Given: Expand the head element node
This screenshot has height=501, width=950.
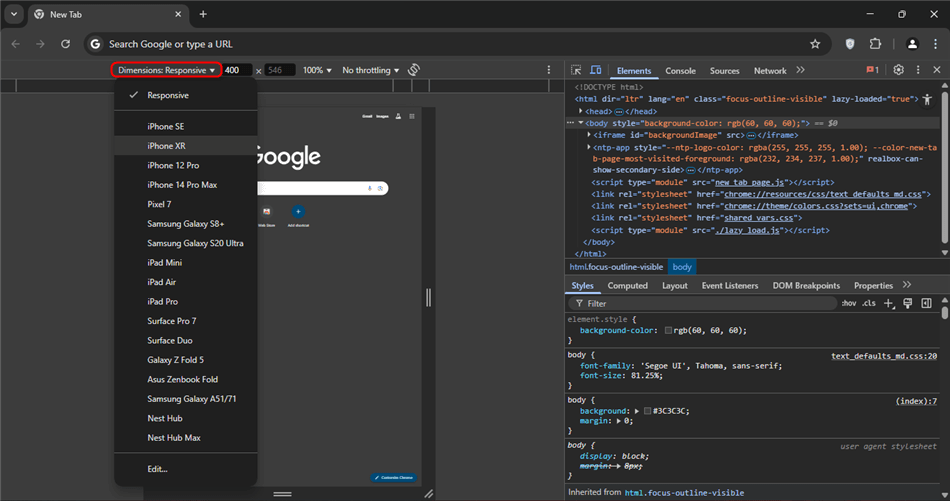Looking at the screenshot, I should [x=581, y=111].
